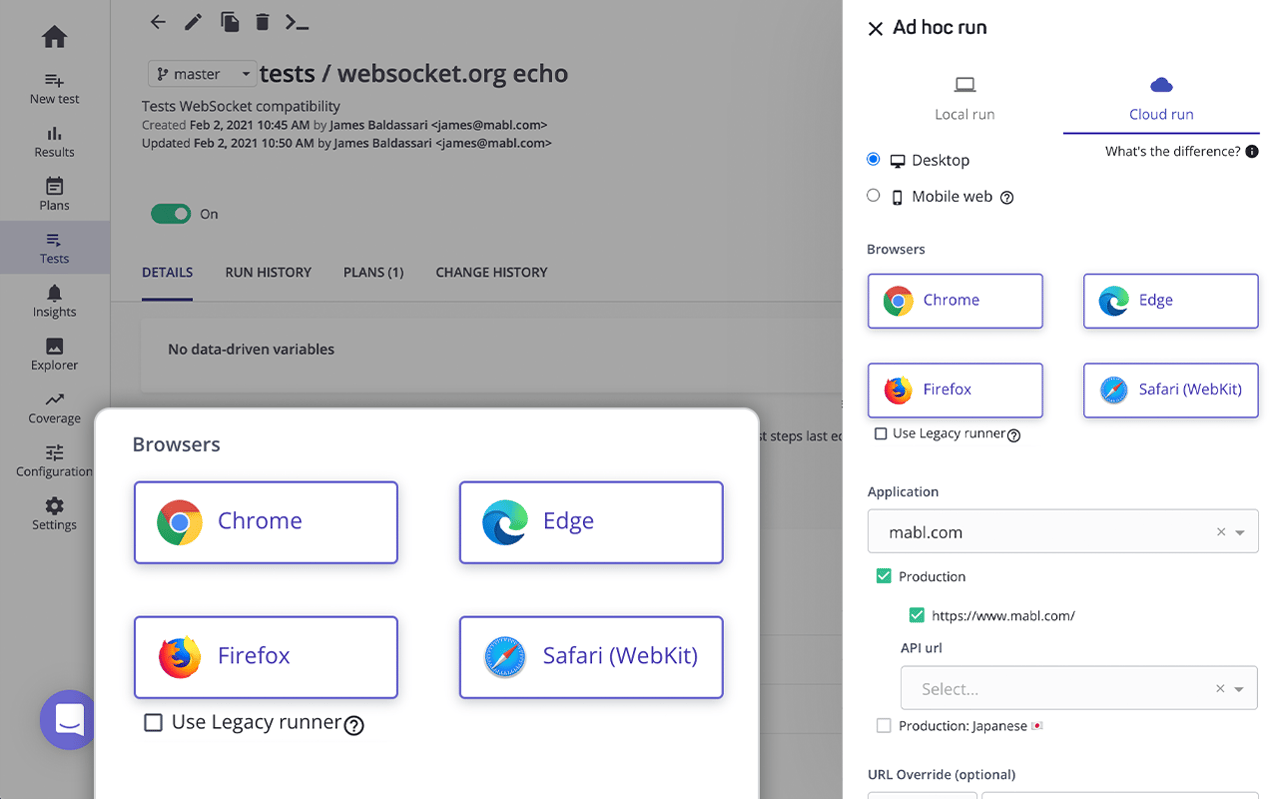Open the CLI command icon in the toolbar
Viewport: 1278px width, 799px height.
297,21
